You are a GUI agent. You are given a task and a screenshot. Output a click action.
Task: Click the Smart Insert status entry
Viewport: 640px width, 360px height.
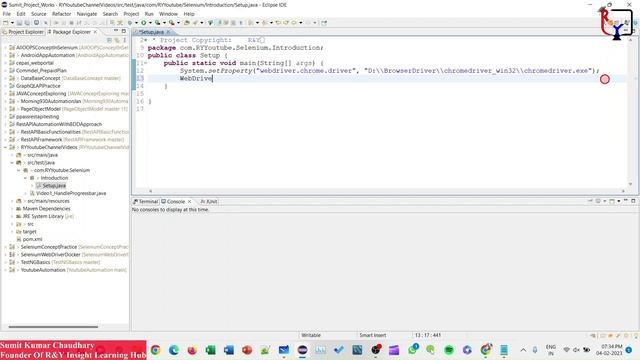click(373, 335)
